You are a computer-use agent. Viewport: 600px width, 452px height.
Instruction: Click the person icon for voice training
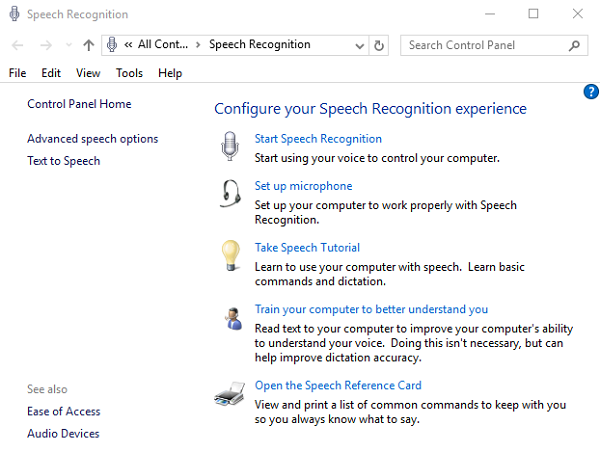231,318
